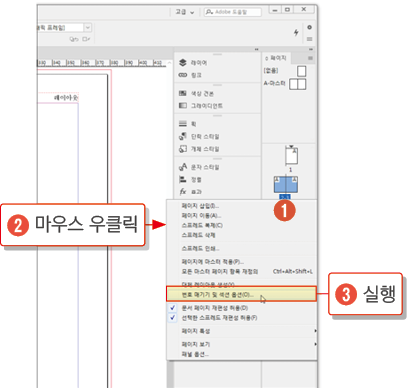Select the page 1 thumbnail
This screenshot has height=388, width=407.
point(291,156)
